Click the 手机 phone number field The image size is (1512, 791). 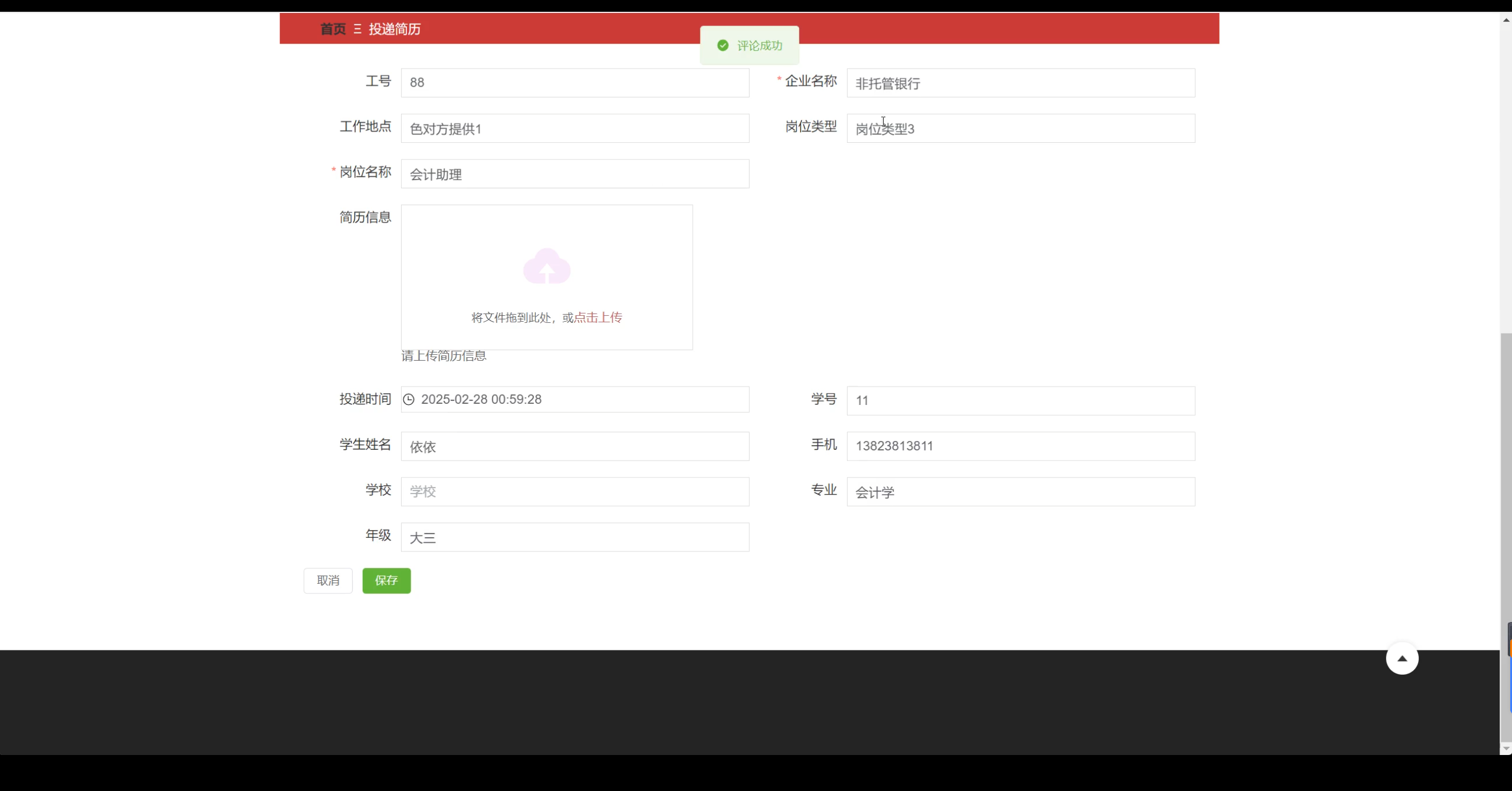pyautogui.click(x=1020, y=446)
